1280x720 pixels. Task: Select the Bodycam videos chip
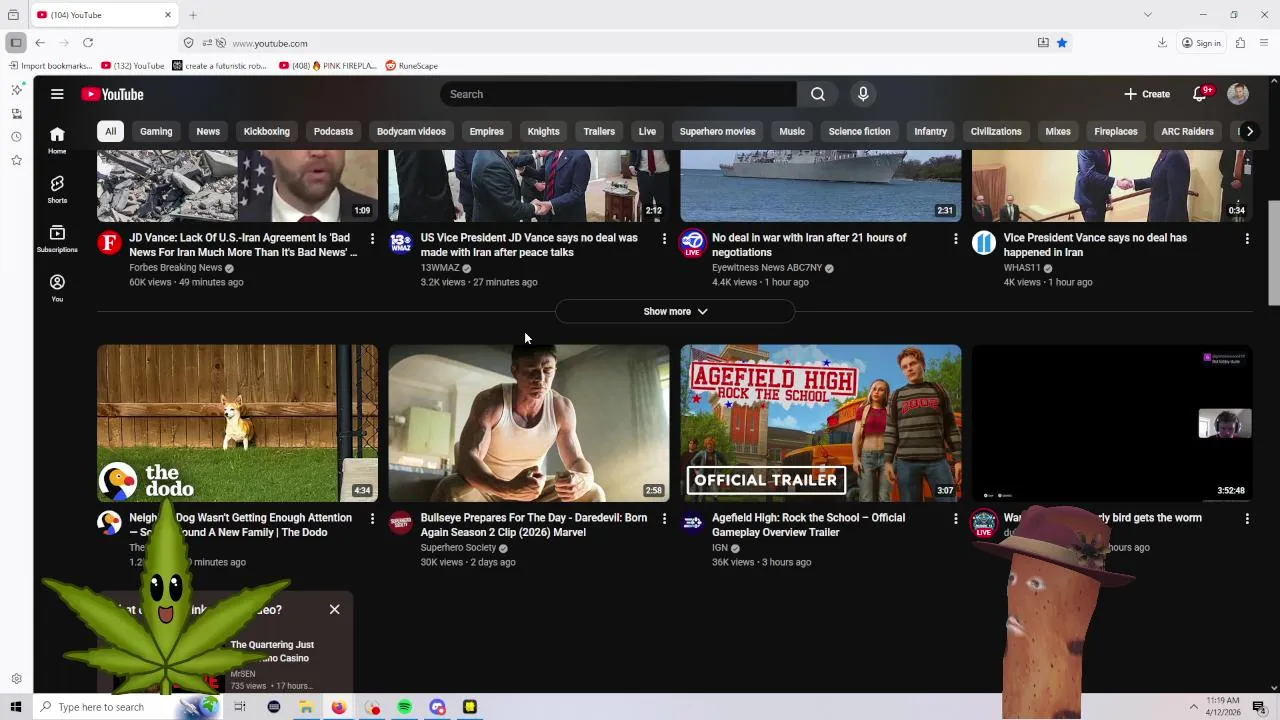[411, 131]
